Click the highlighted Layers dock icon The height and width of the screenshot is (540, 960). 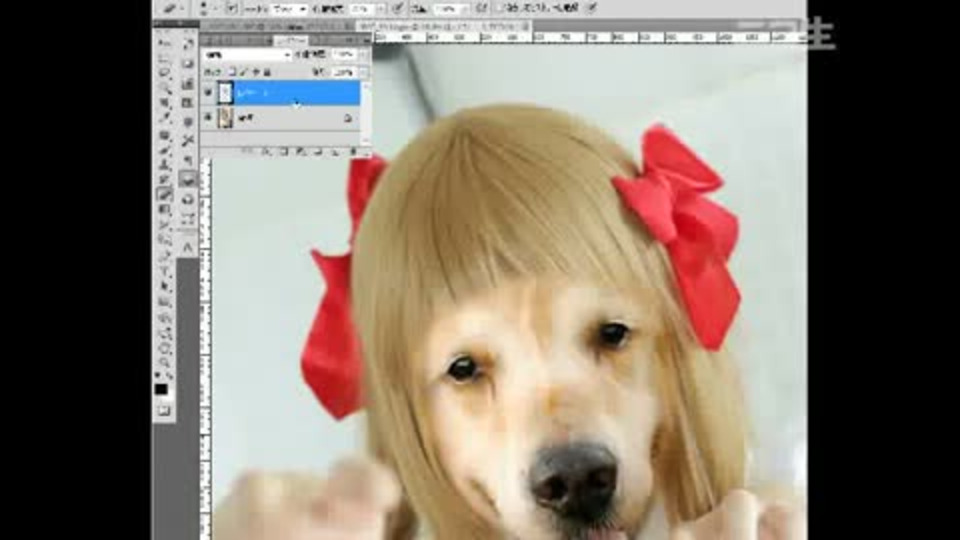(x=188, y=179)
